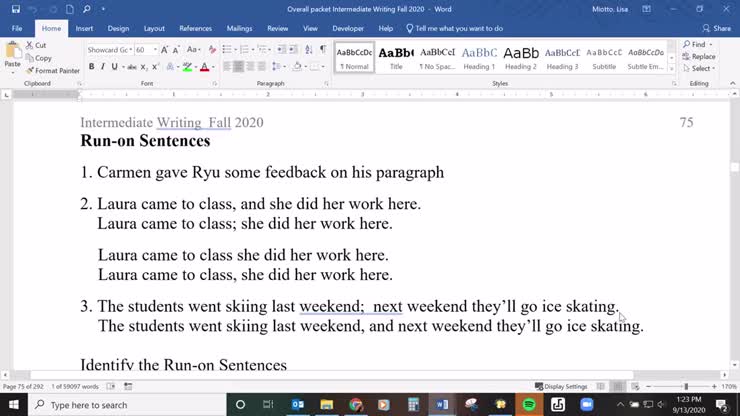Toggle show paragraph marks
The width and height of the screenshot is (740, 416).
point(323,50)
